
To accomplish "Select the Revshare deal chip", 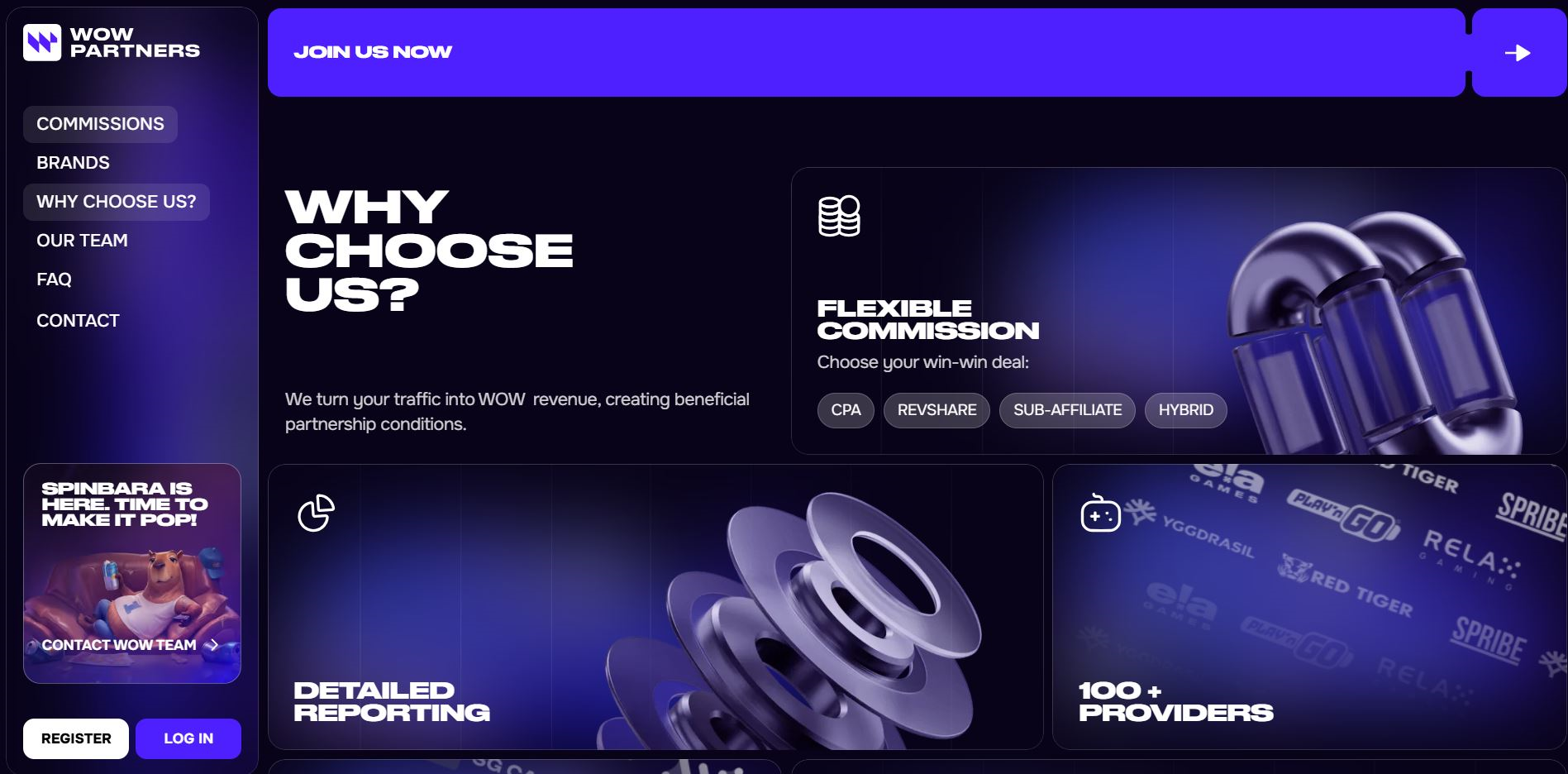I will (937, 410).
